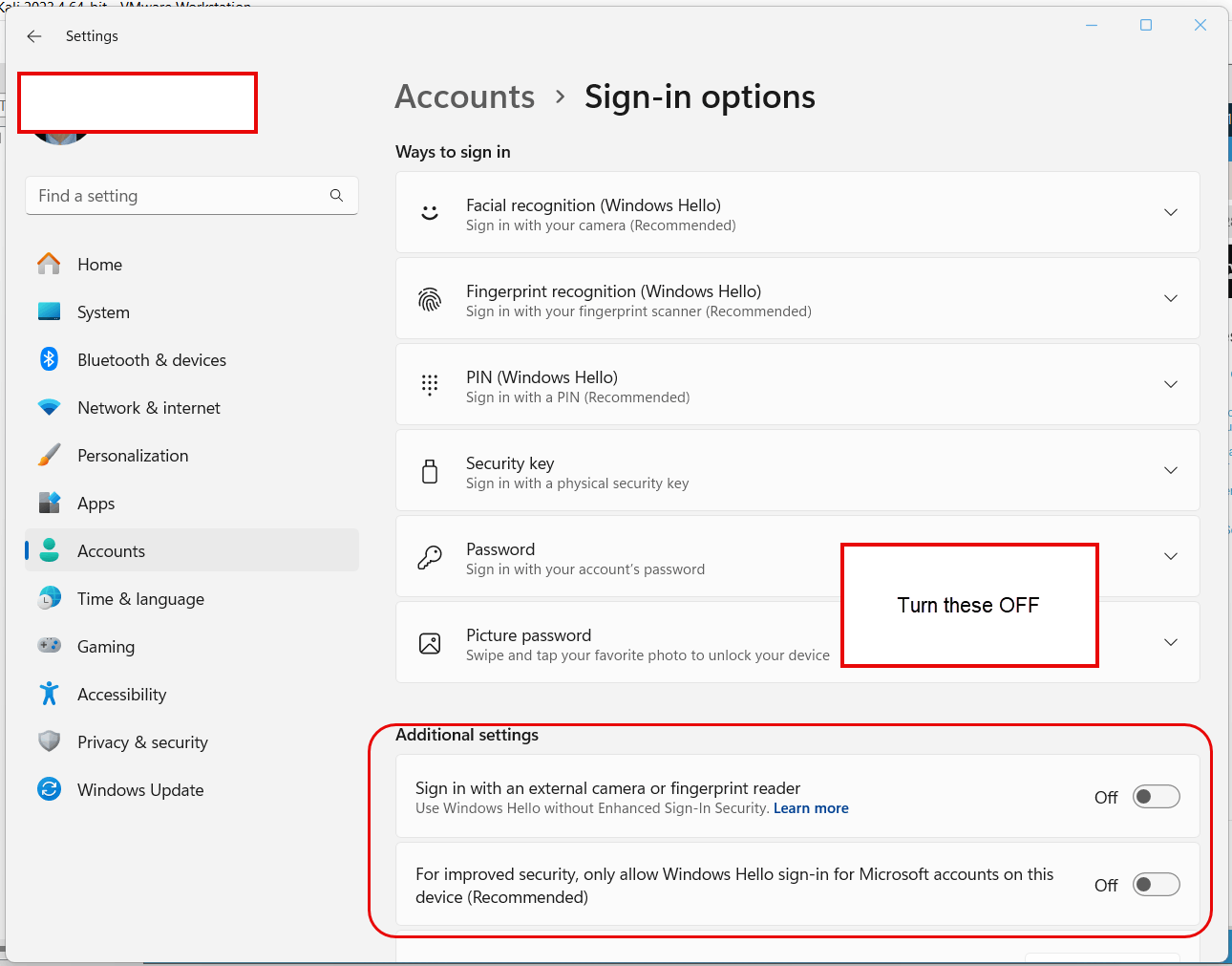Screen dimensions: 1232x966
Task: Click the Password key icon
Action: (430, 557)
